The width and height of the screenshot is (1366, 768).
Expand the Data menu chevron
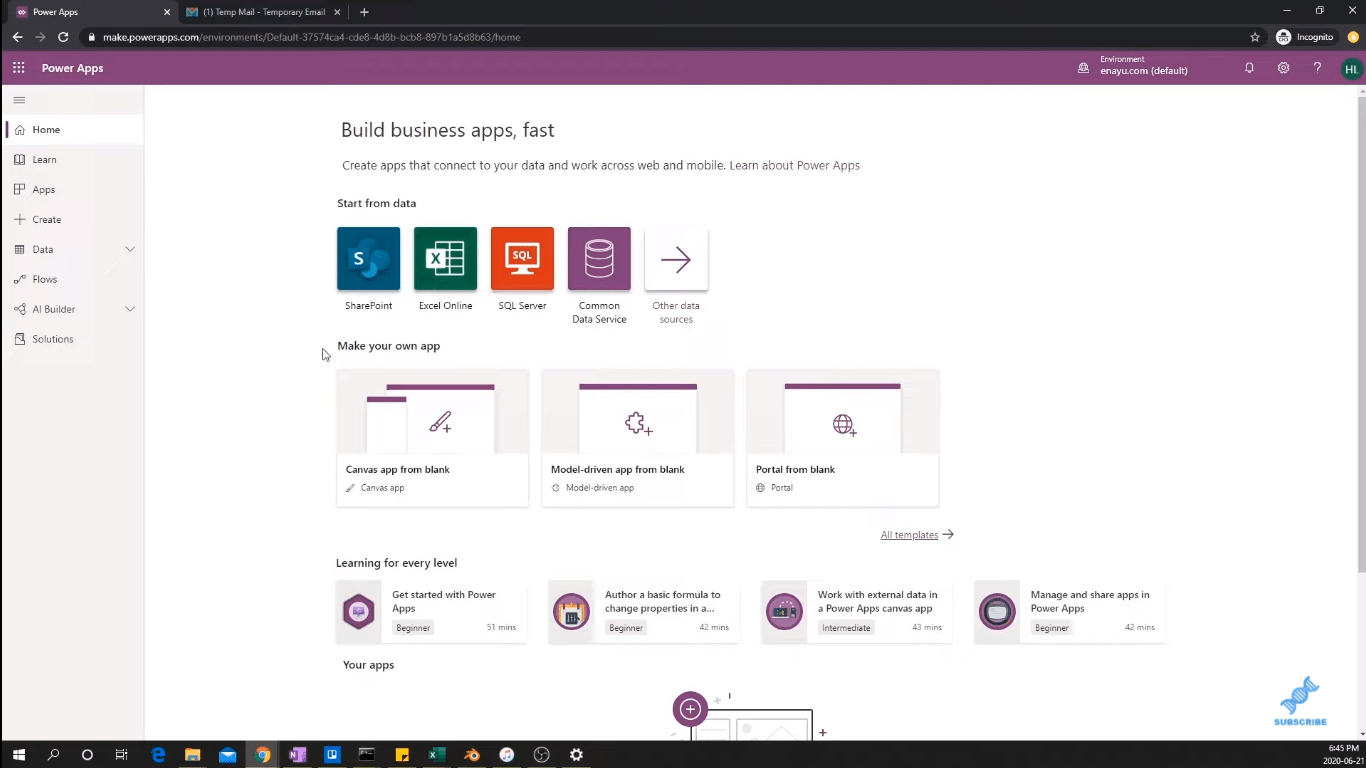pyautogui.click(x=130, y=249)
